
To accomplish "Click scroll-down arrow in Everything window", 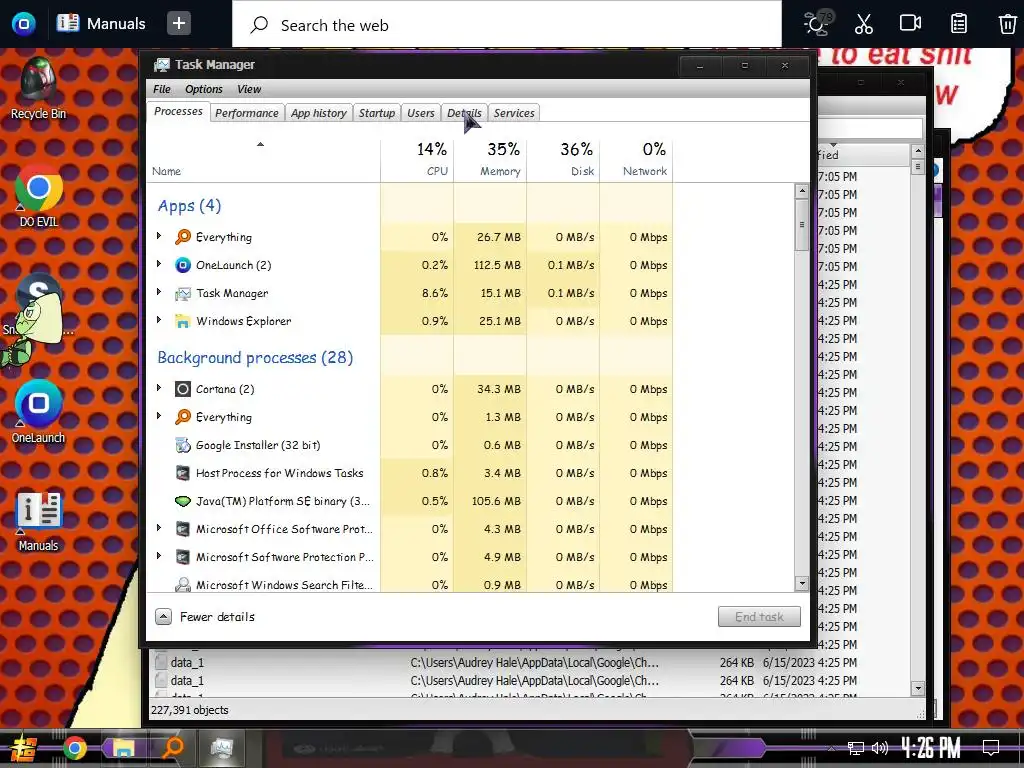I will (x=918, y=688).
